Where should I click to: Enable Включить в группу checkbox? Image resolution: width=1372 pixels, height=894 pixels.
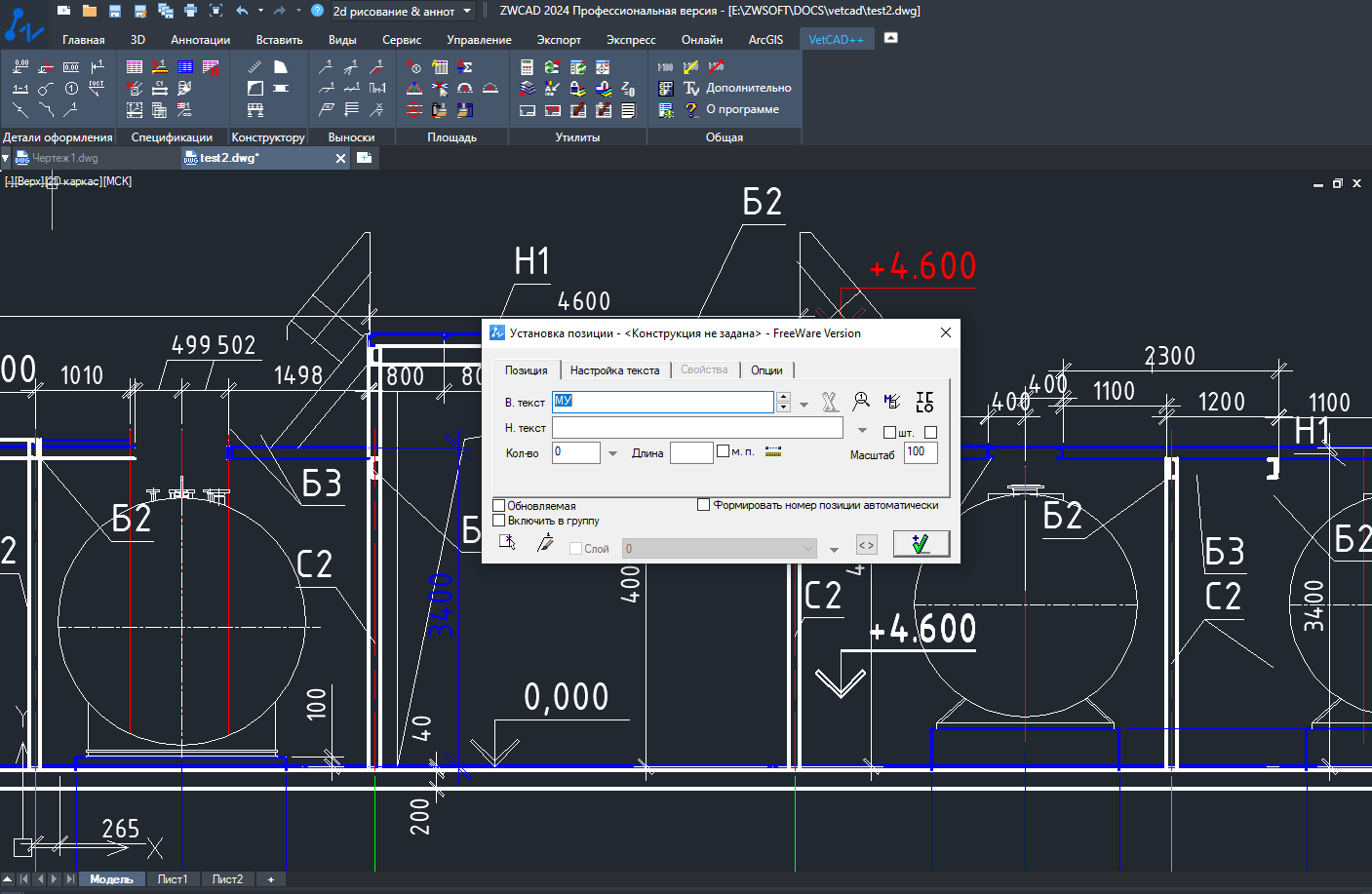click(x=499, y=521)
